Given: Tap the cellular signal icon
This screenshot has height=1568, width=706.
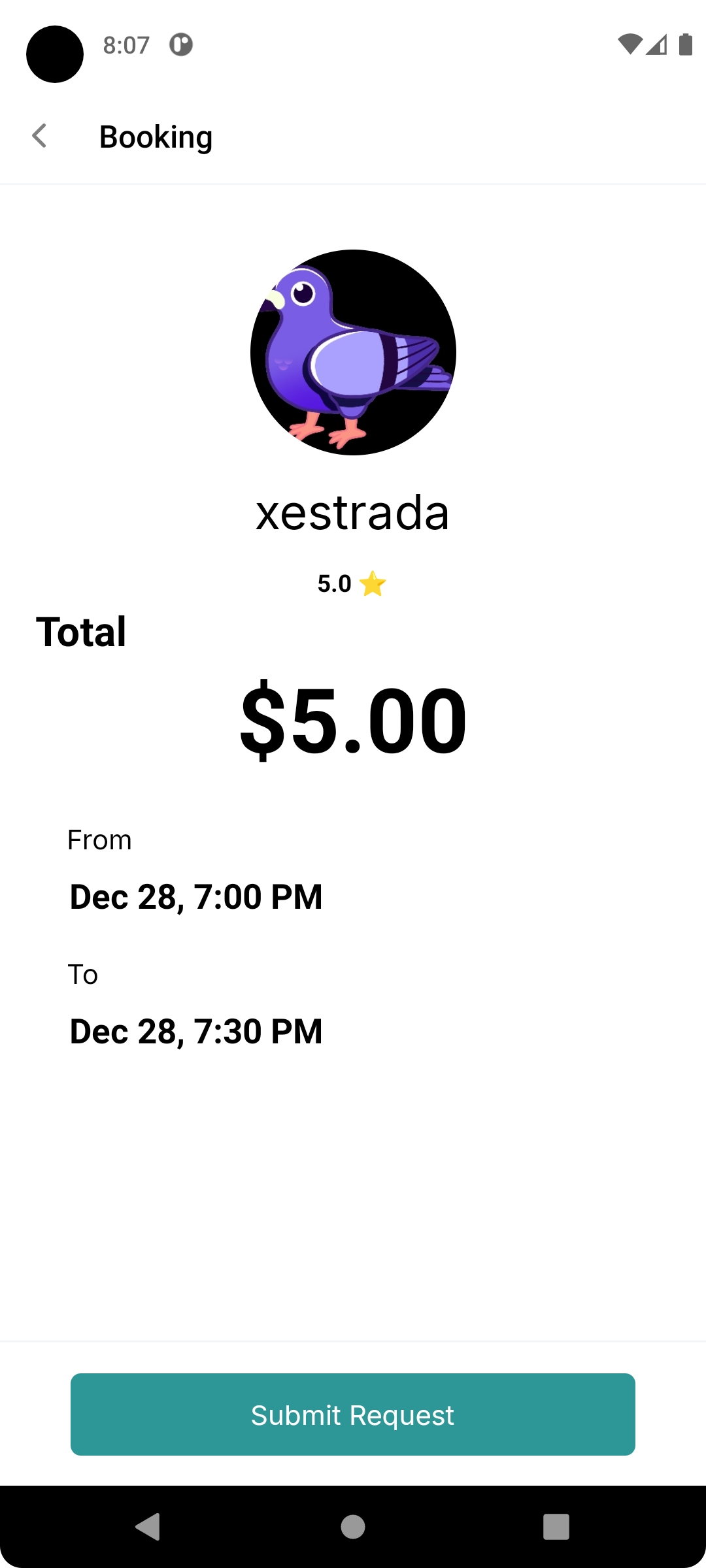Looking at the screenshot, I should 656,44.
